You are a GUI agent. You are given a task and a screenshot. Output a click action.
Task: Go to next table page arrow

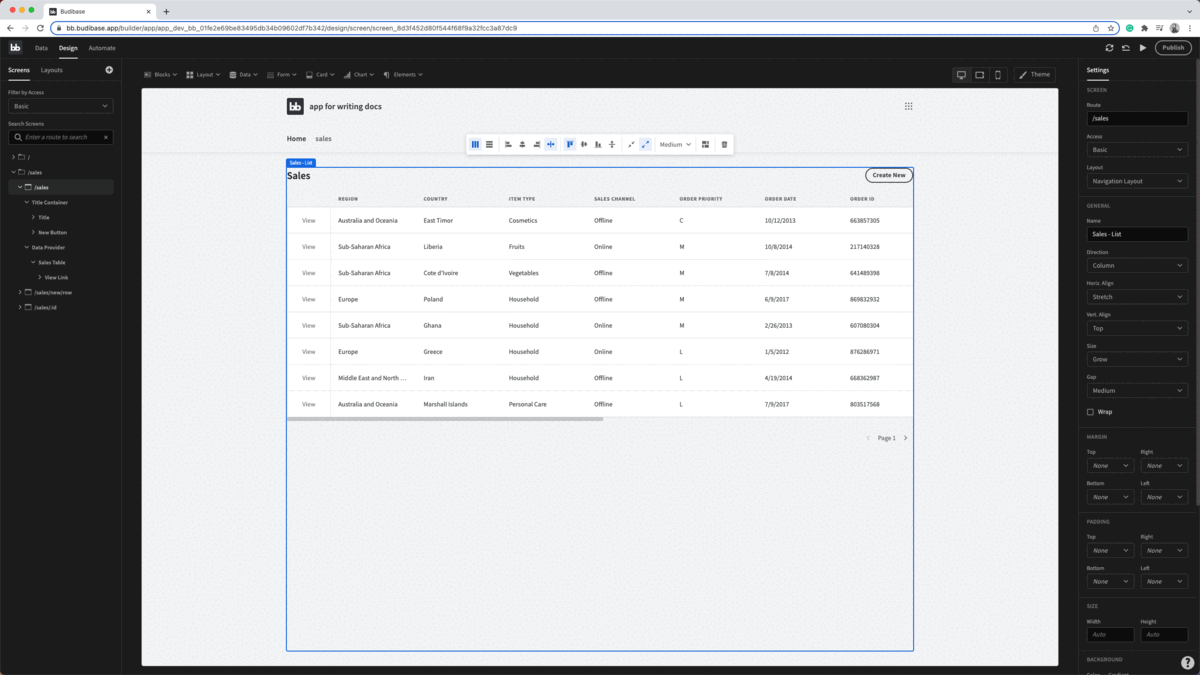[906, 438]
